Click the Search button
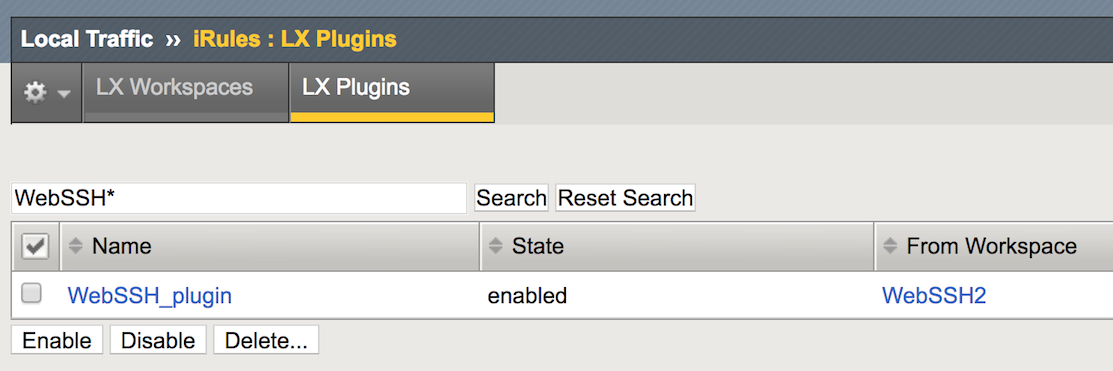This screenshot has width=1113, height=371. click(x=511, y=198)
